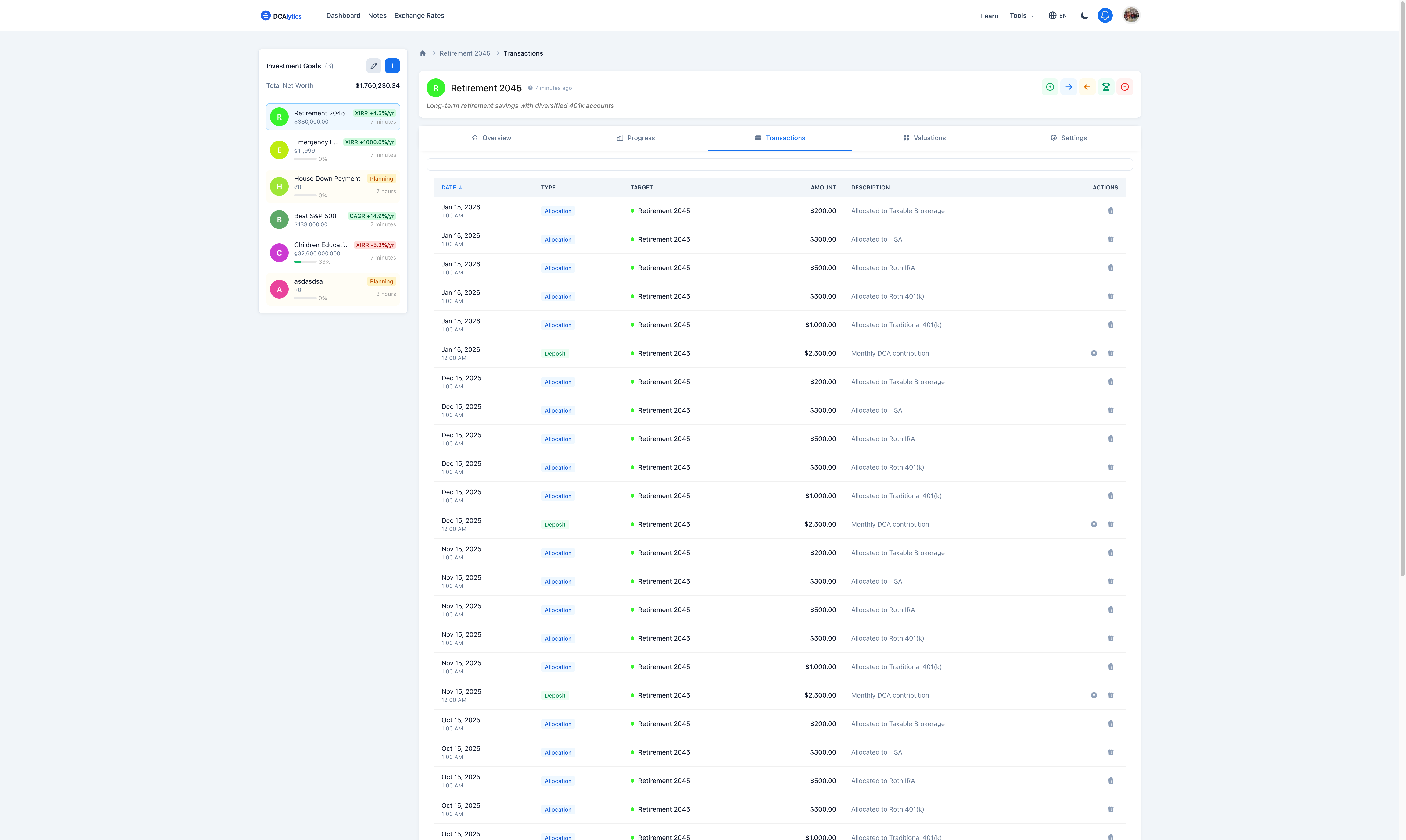
Task: Edit investment goals with the pencil icon
Action: point(374,66)
